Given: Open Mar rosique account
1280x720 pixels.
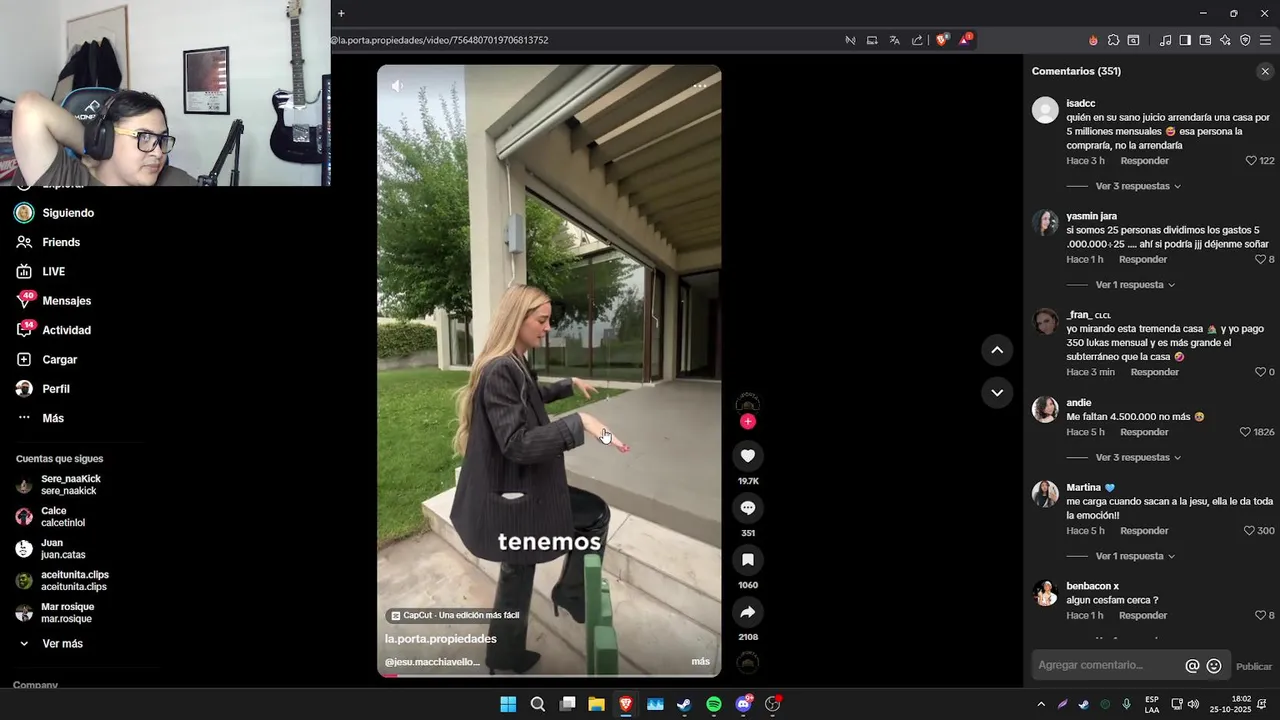Looking at the screenshot, I should 67,613.
